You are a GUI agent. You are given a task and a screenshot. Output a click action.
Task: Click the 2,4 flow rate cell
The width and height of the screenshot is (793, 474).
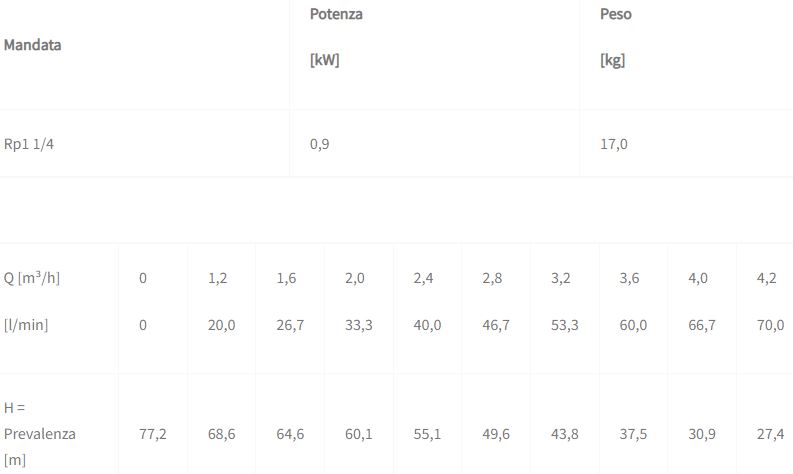427,278
